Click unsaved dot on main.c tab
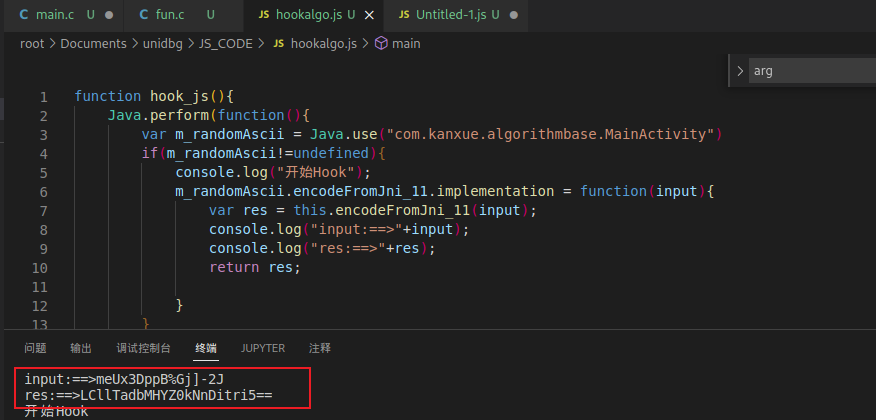Image resolution: width=876 pixels, height=420 pixels. click(108, 15)
